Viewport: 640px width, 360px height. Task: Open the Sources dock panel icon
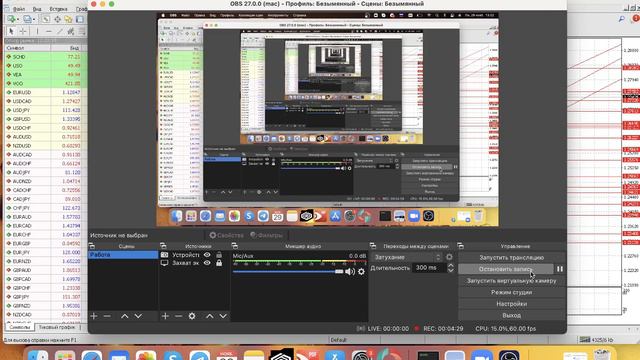pyautogui.click(x=163, y=246)
